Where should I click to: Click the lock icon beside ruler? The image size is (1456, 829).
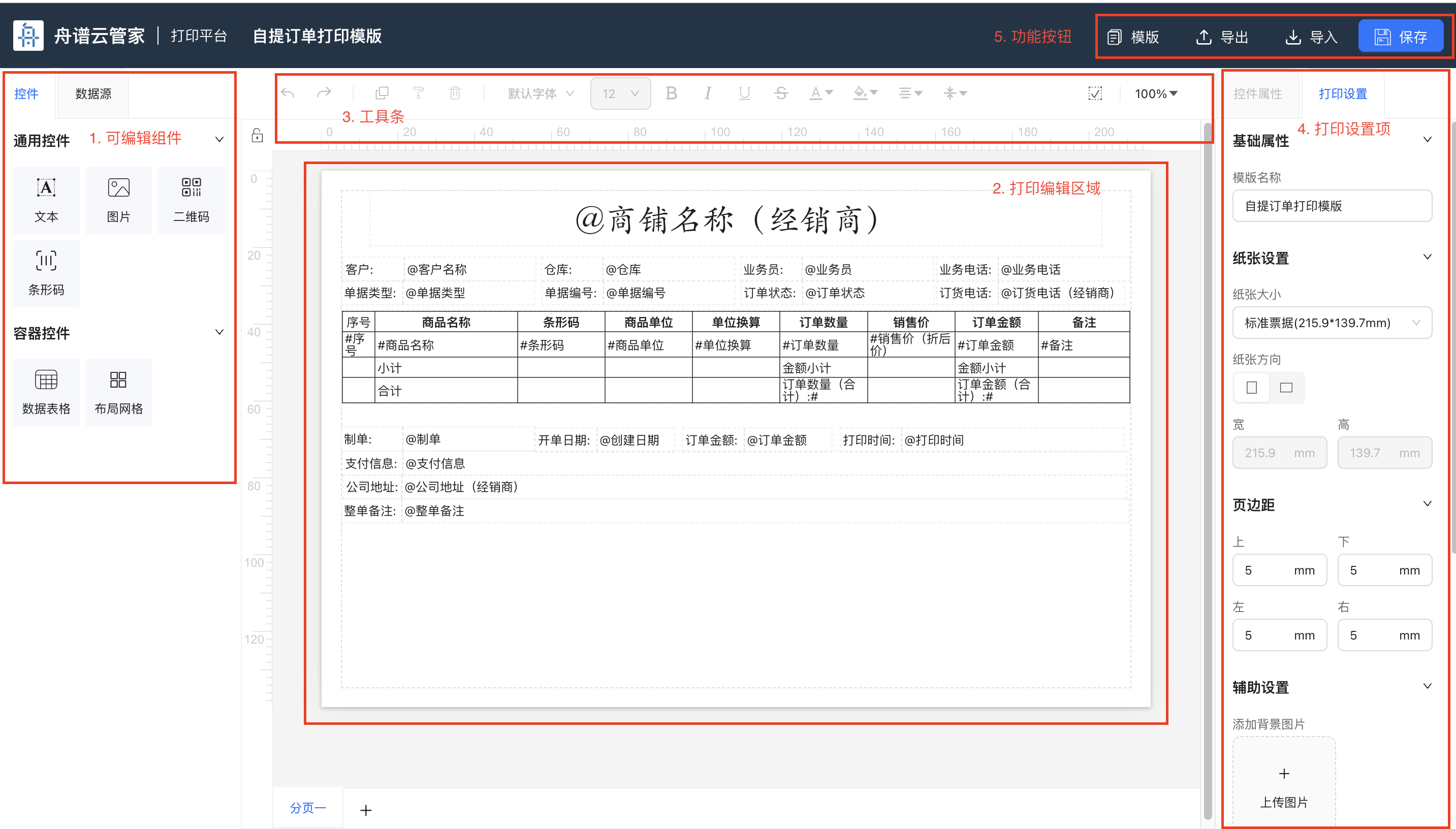258,136
